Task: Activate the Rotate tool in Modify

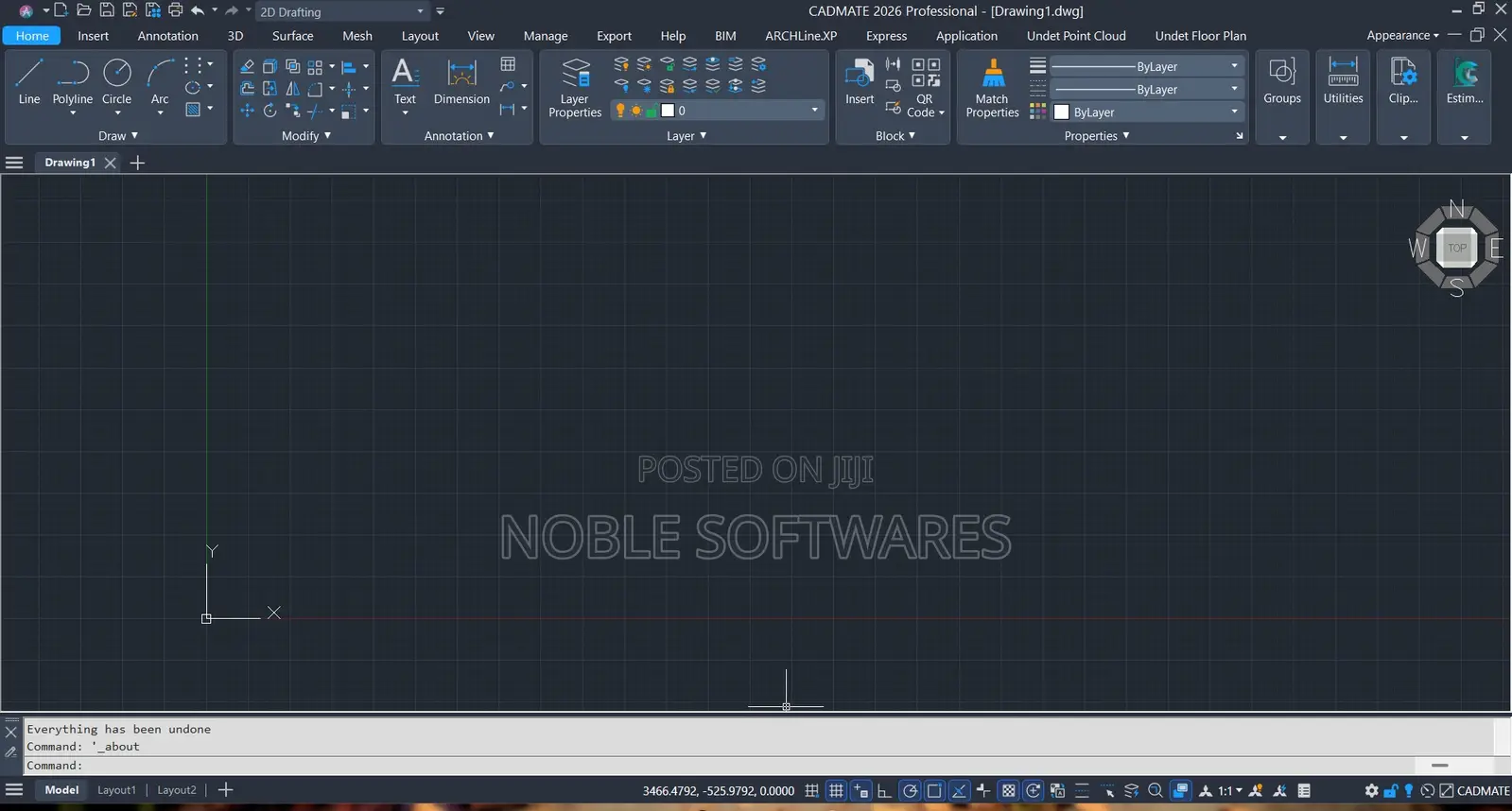Action: (269, 111)
